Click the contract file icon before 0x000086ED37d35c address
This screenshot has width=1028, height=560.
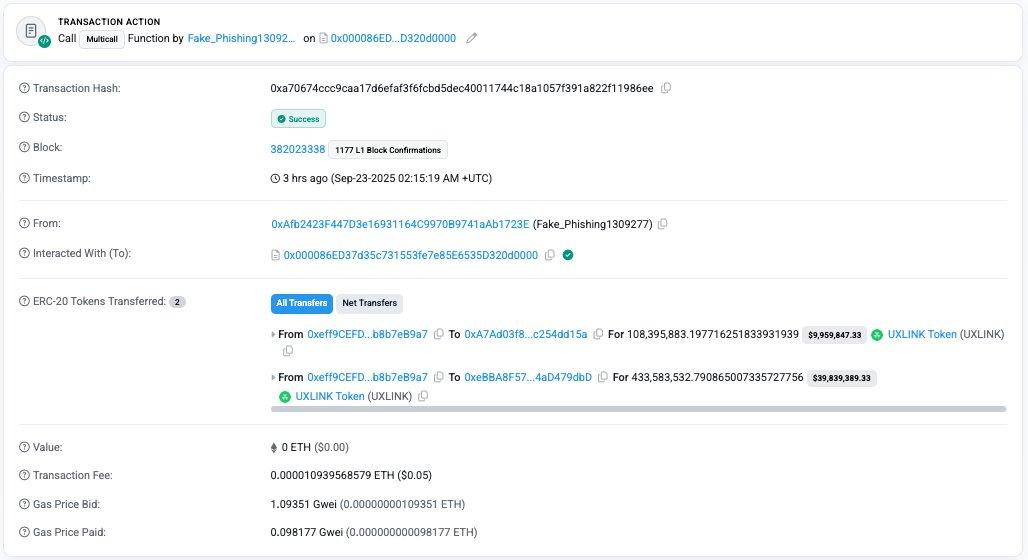pyautogui.click(x=275, y=255)
